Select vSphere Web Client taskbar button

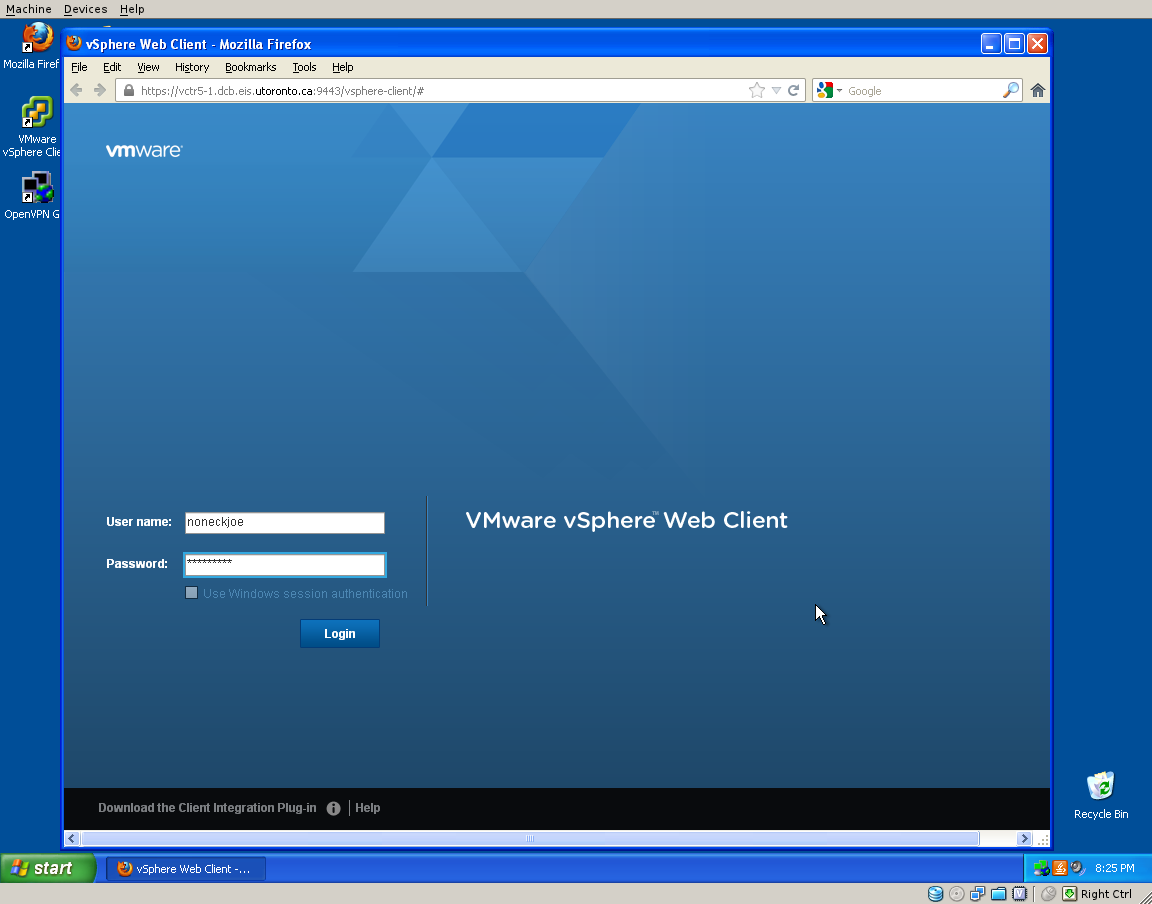186,869
